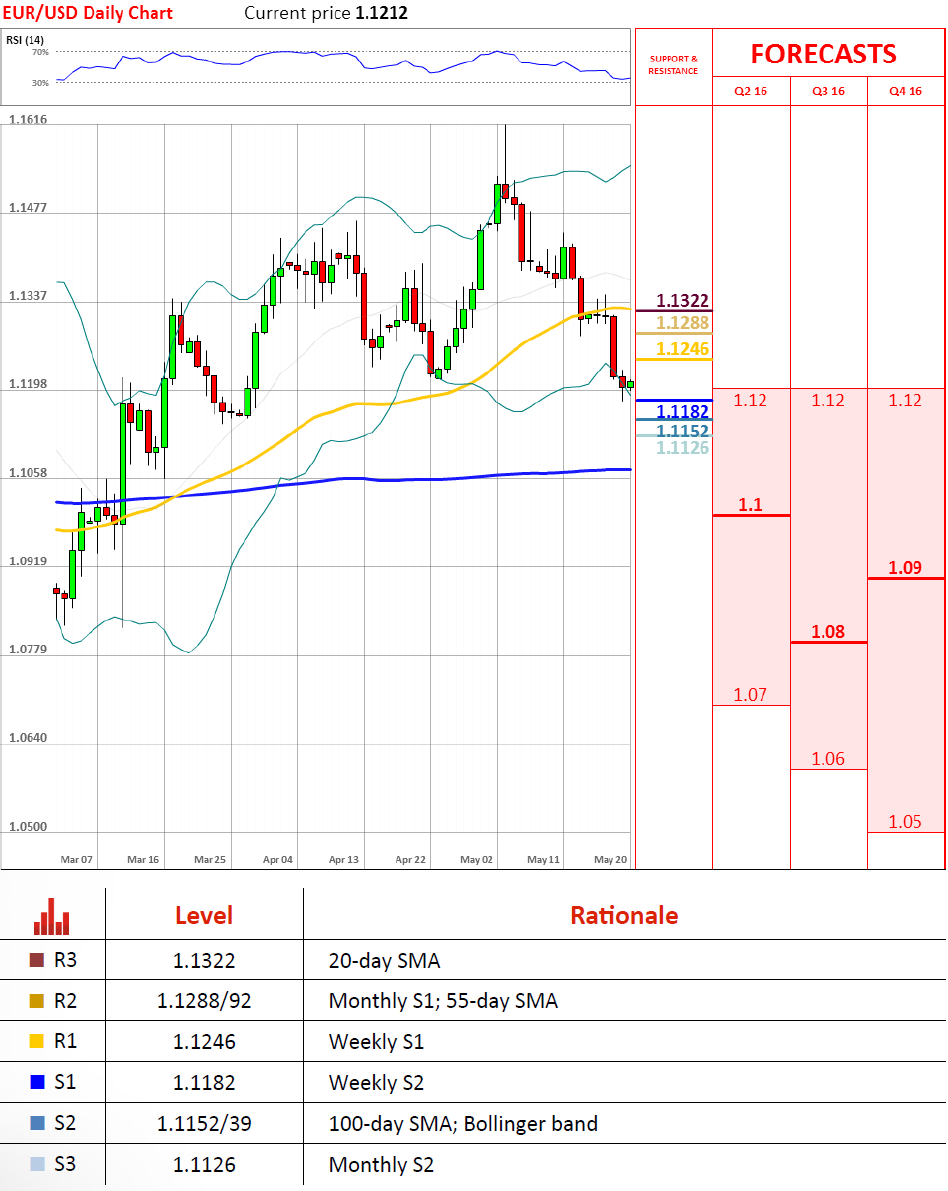Click Monthly S1; 55-day SMA rationale
948x1191 pixels.
point(443,1001)
